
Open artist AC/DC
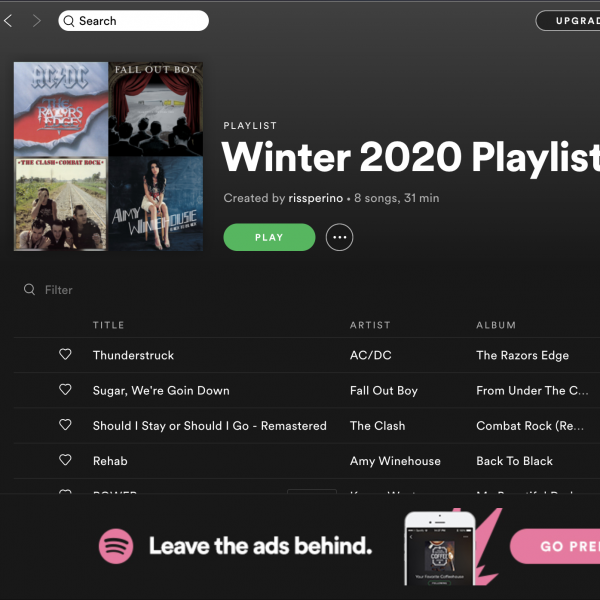[x=370, y=355]
